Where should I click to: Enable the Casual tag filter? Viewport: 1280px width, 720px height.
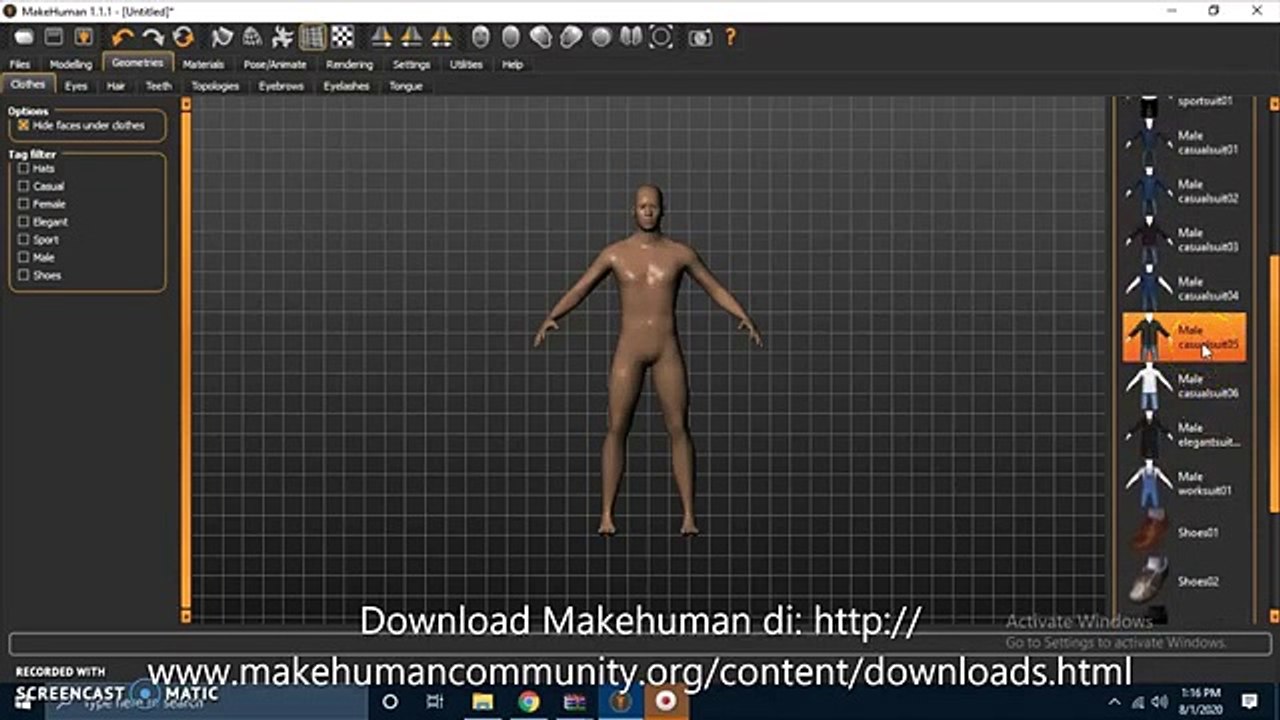click(24, 187)
